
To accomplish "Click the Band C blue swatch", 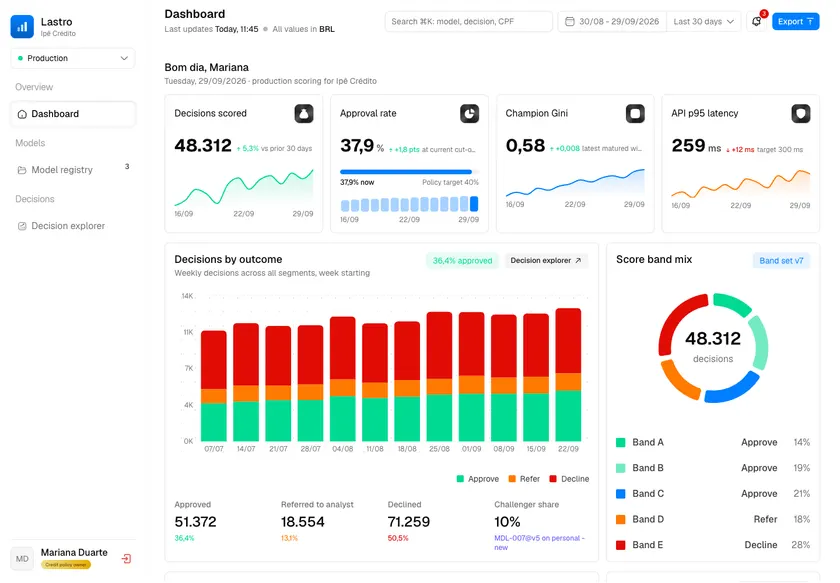I will click(620, 494).
